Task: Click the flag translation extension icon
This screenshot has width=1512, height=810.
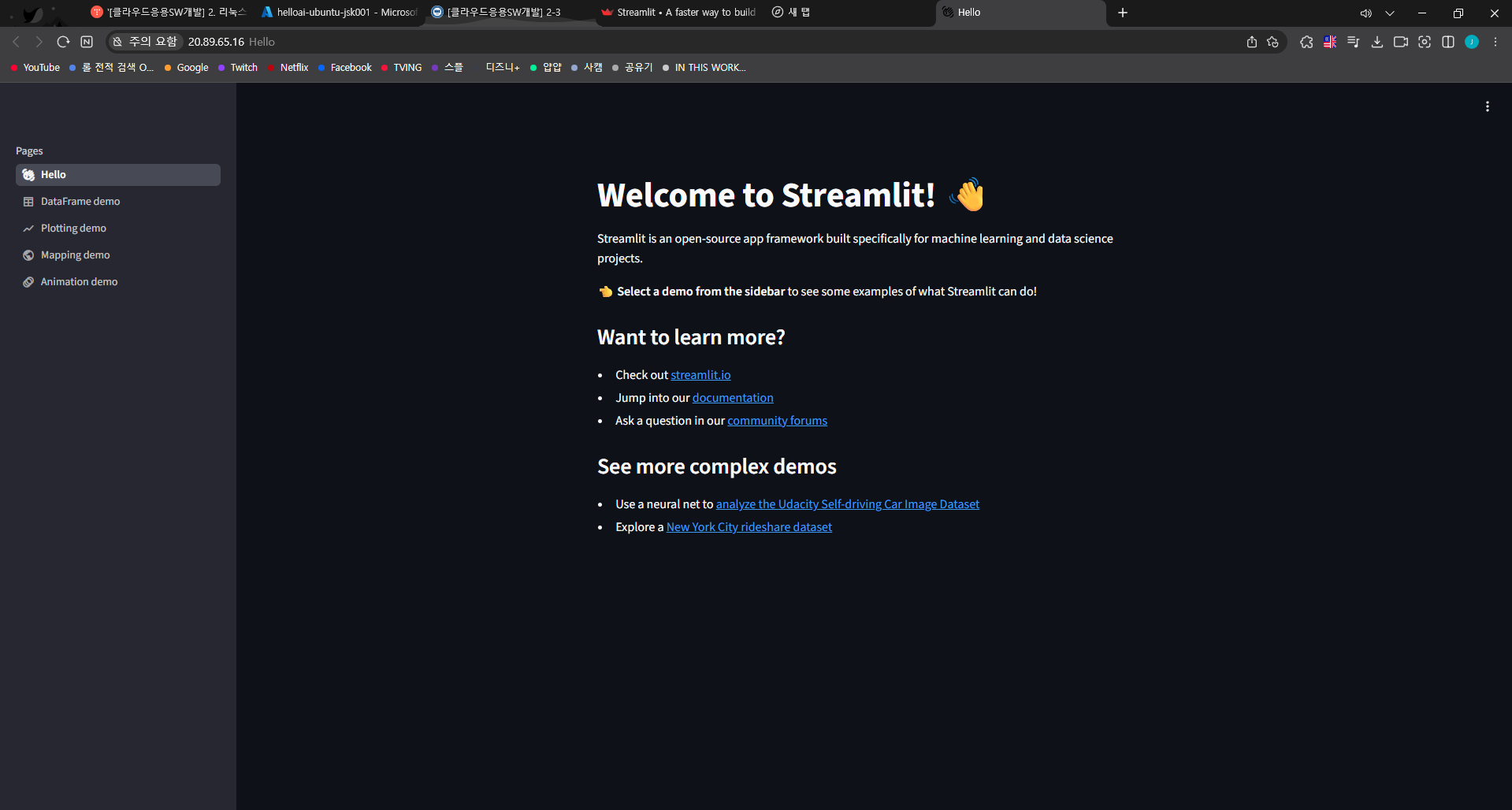Action: pos(1330,42)
